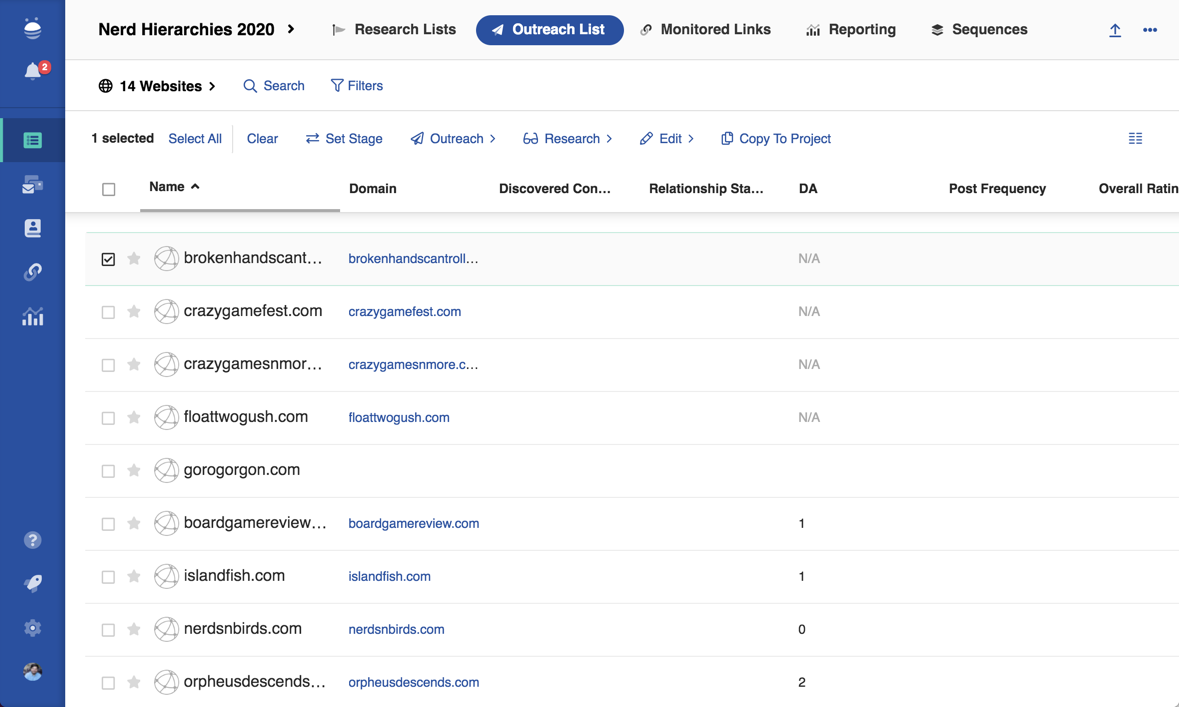
Task: Open the help question mark icon
Action: click(x=33, y=540)
